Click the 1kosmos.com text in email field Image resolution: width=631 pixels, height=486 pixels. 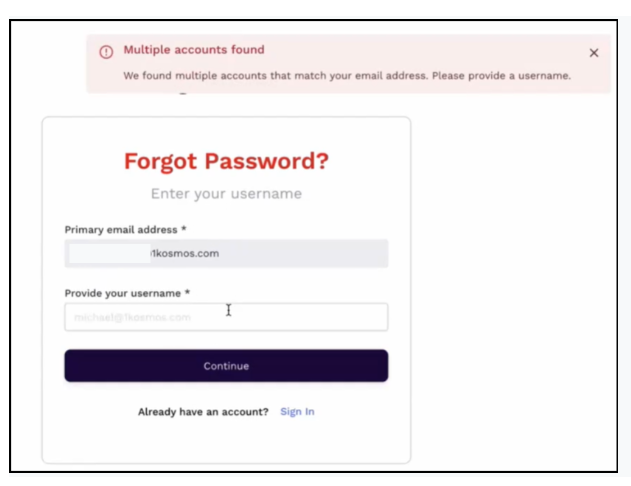tap(185, 254)
